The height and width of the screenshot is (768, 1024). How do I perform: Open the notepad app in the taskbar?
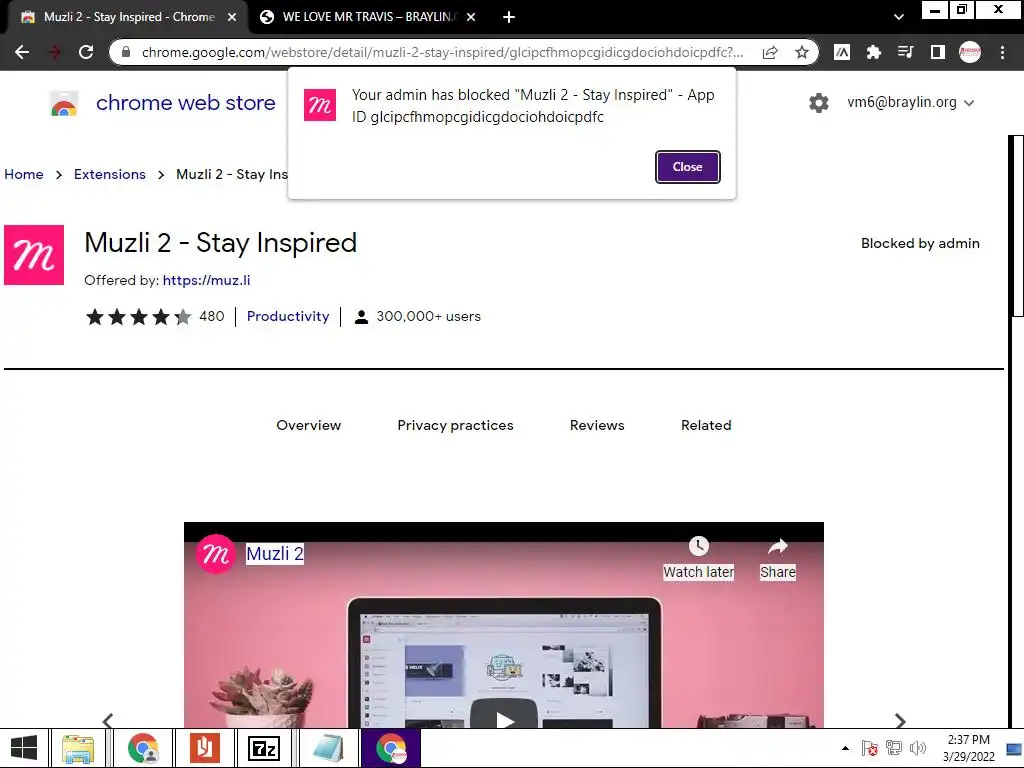(327, 748)
